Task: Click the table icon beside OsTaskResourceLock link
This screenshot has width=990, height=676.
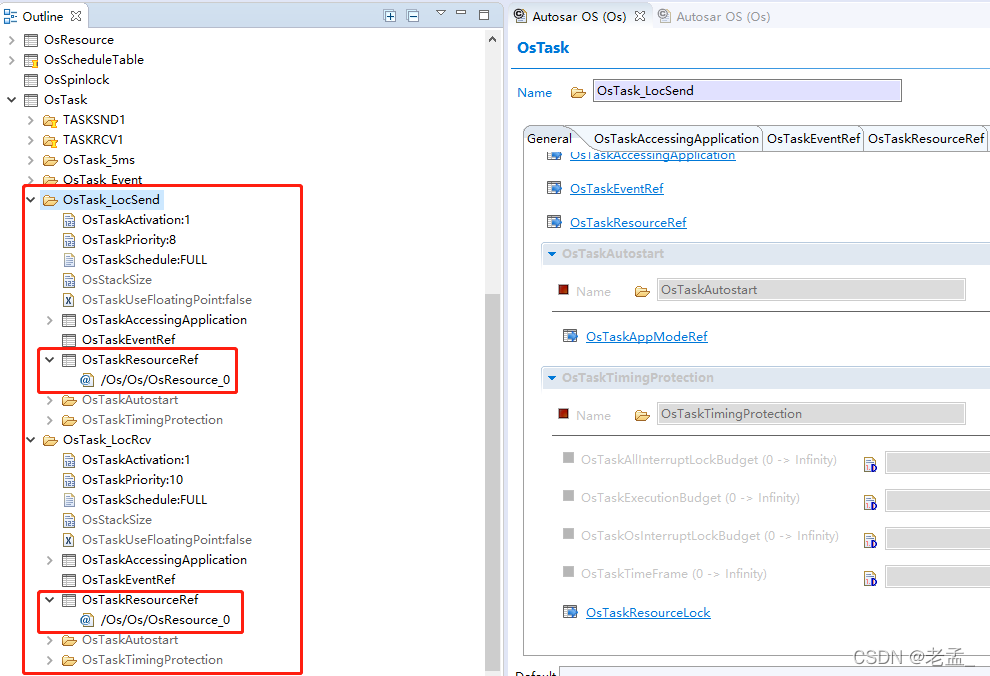Action: pos(570,612)
